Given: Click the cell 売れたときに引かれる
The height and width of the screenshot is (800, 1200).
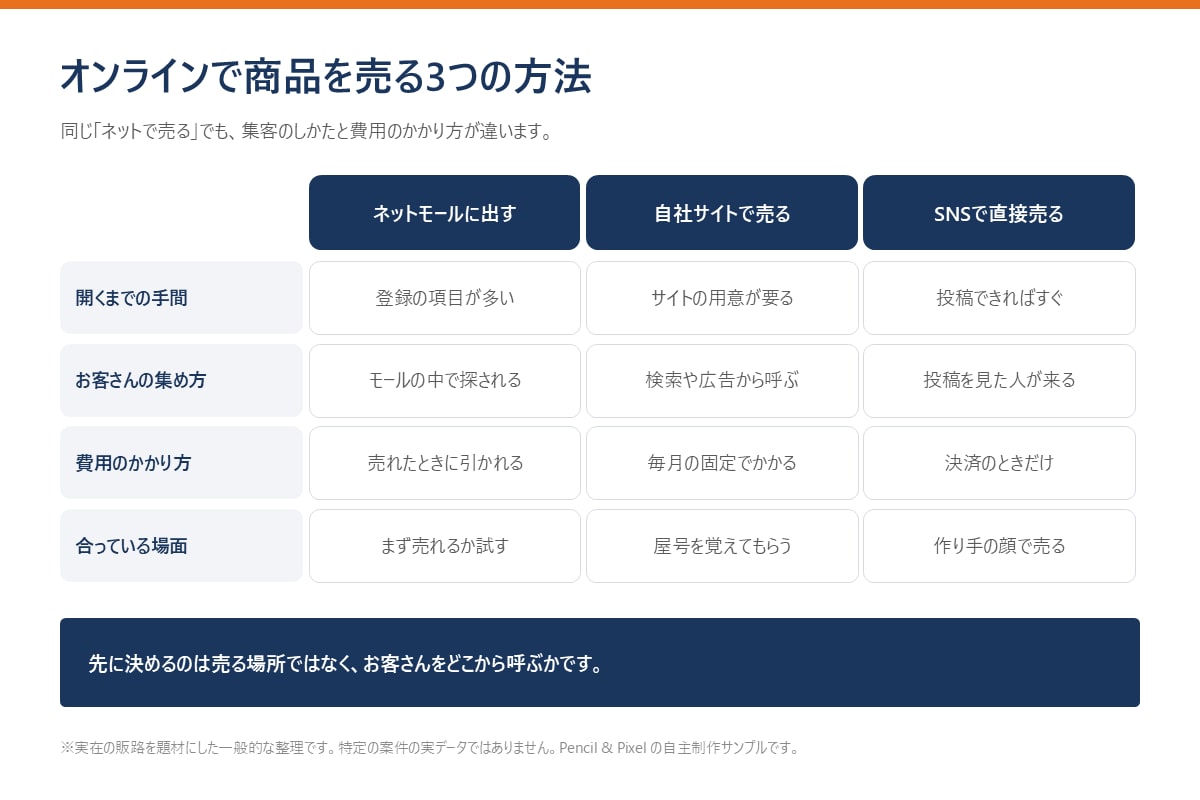Looking at the screenshot, I should click(x=445, y=463).
